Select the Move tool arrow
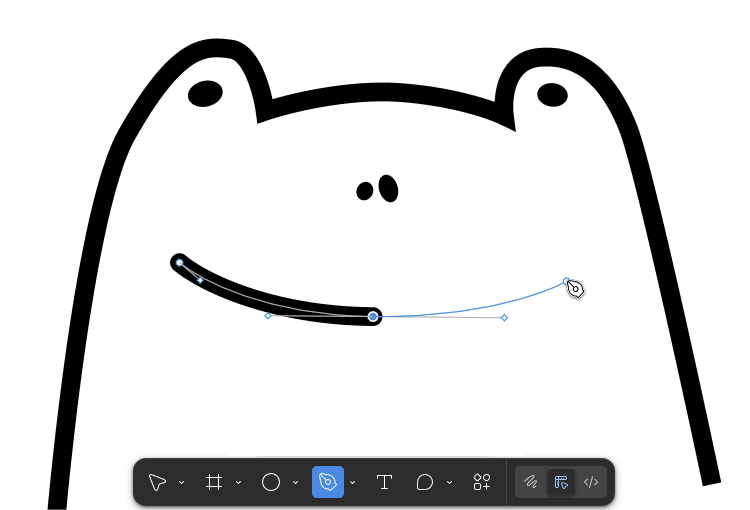This screenshot has height=510, width=750. pyautogui.click(x=157, y=482)
